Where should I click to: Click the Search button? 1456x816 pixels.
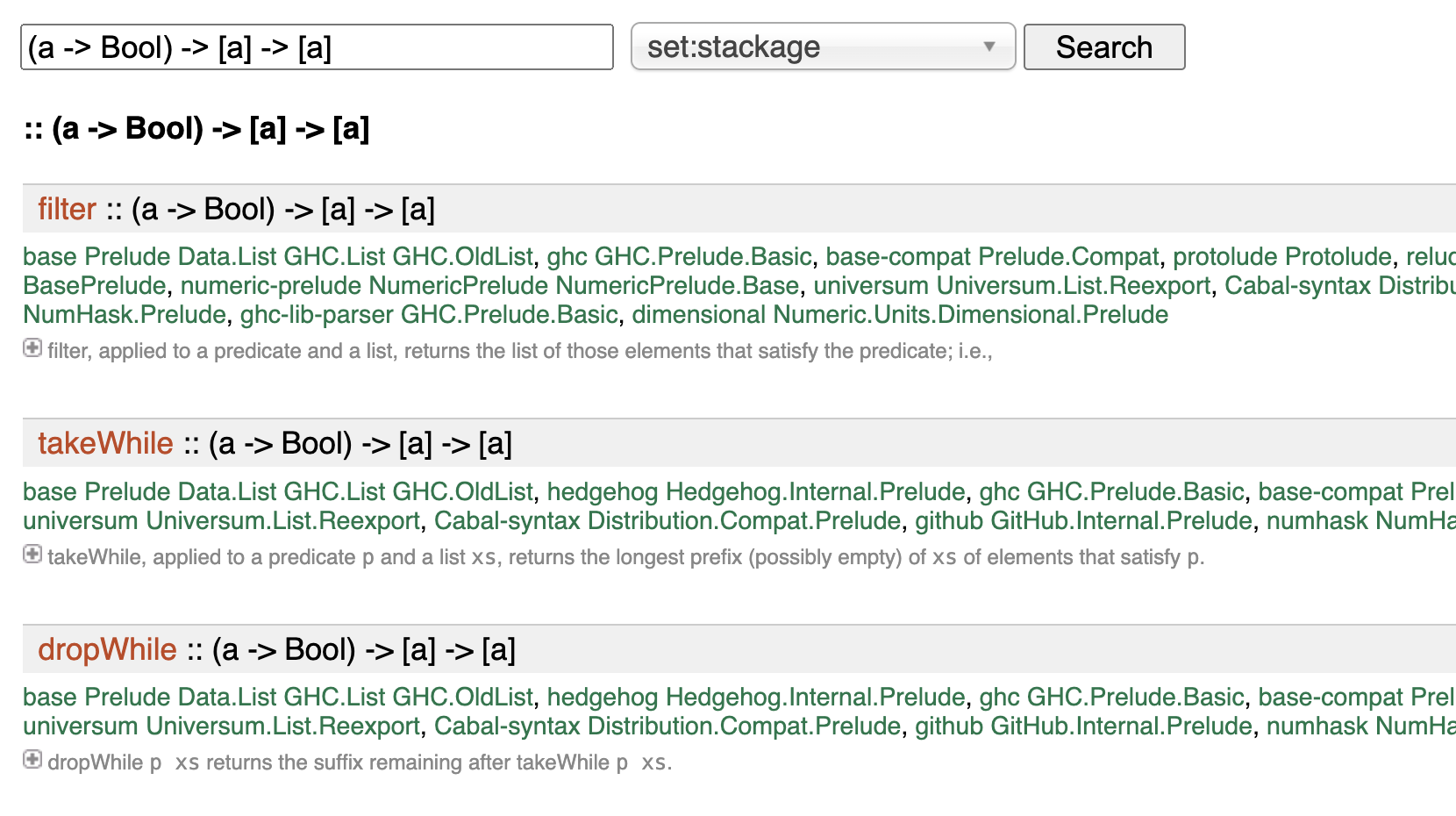[x=1103, y=47]
